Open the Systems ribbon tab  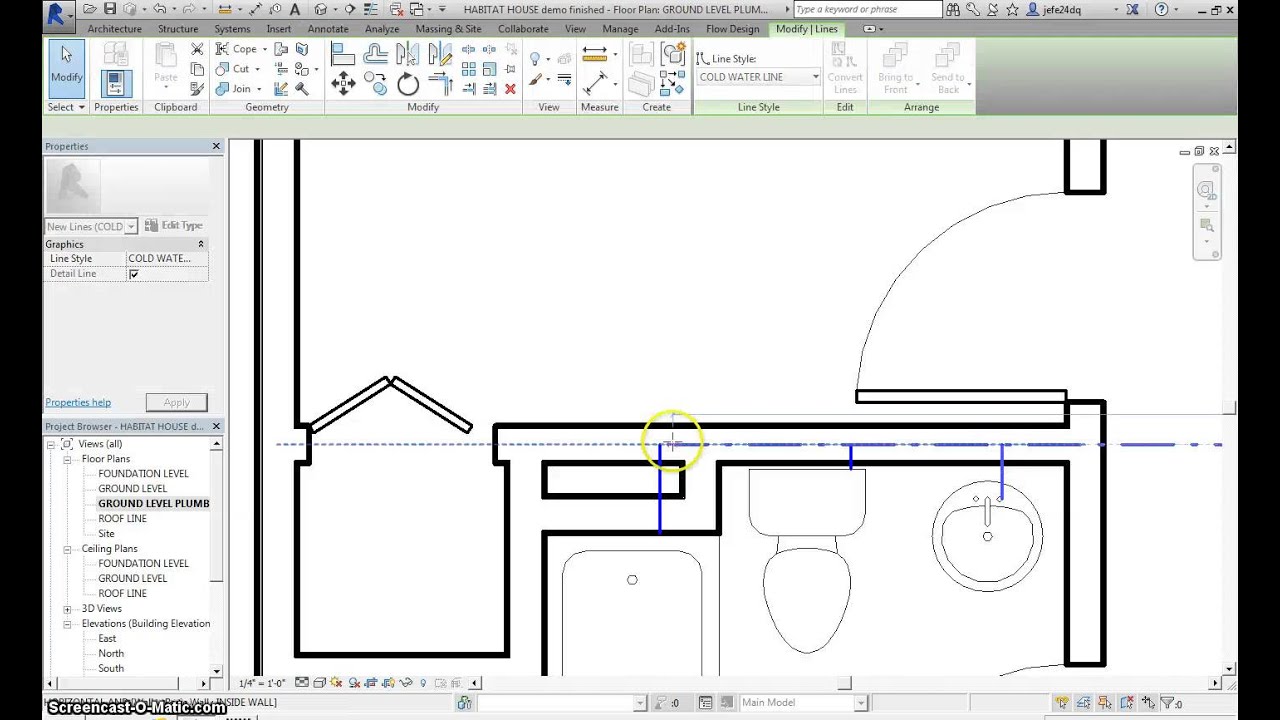coord(232,29)
